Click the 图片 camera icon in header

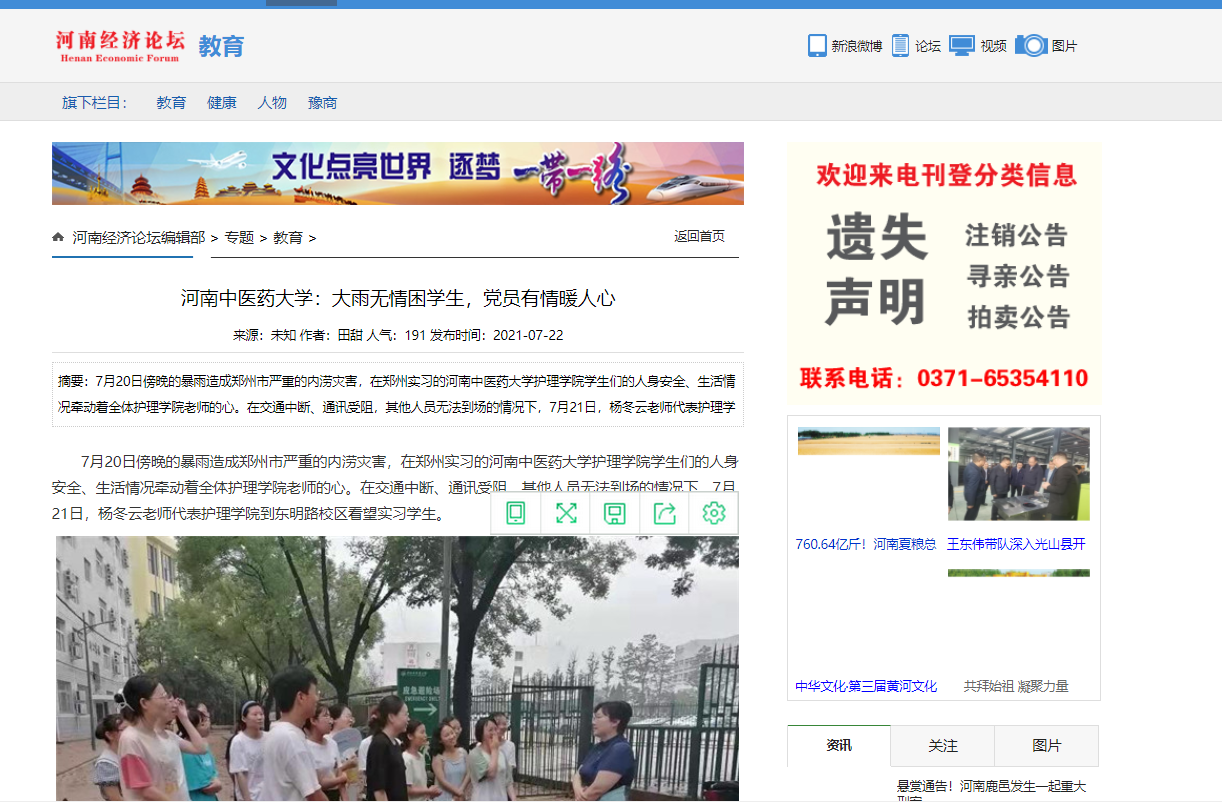pyautogui.click(x=1031, y=46)
